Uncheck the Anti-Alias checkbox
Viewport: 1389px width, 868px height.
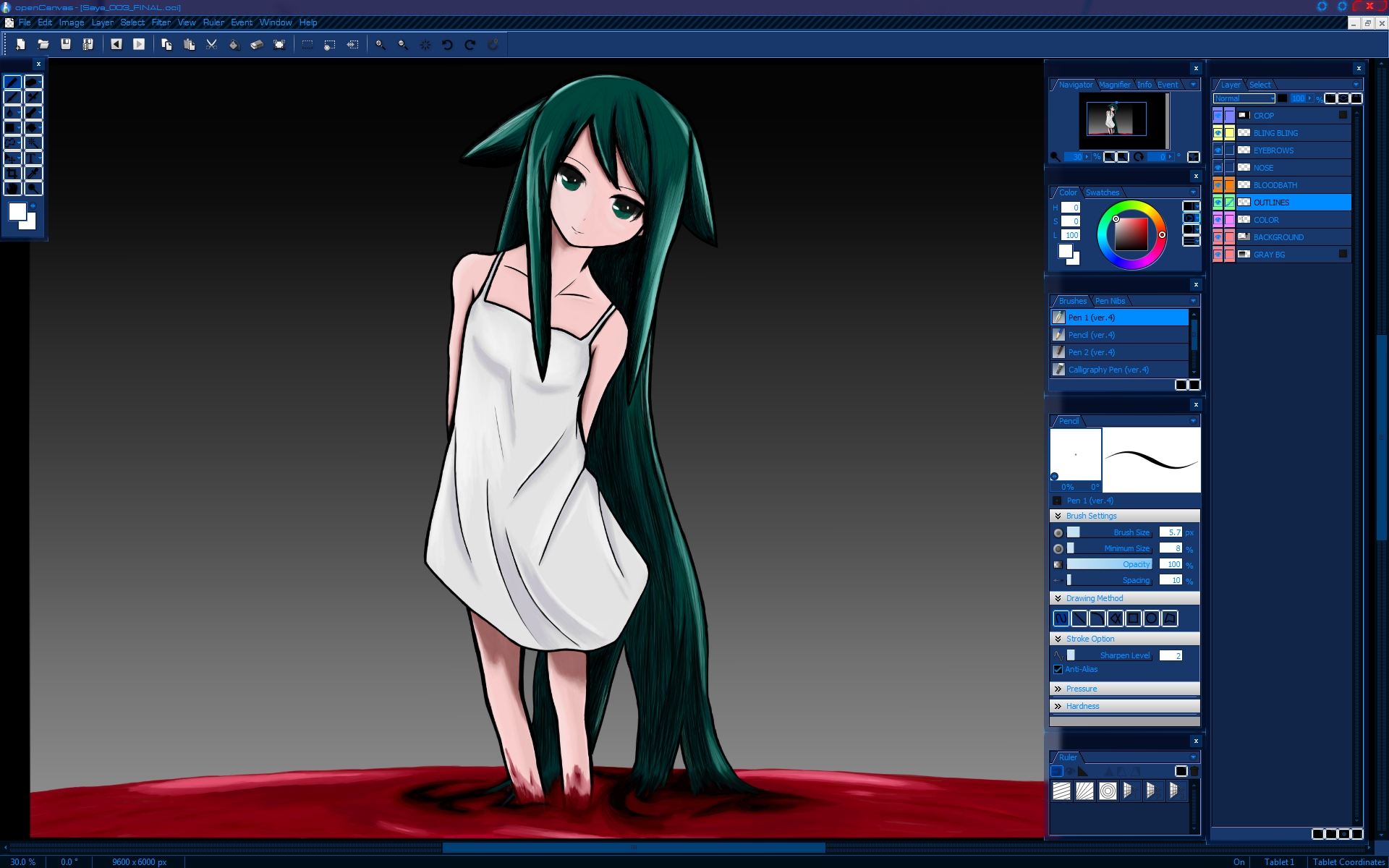[x=1058, y=669]
